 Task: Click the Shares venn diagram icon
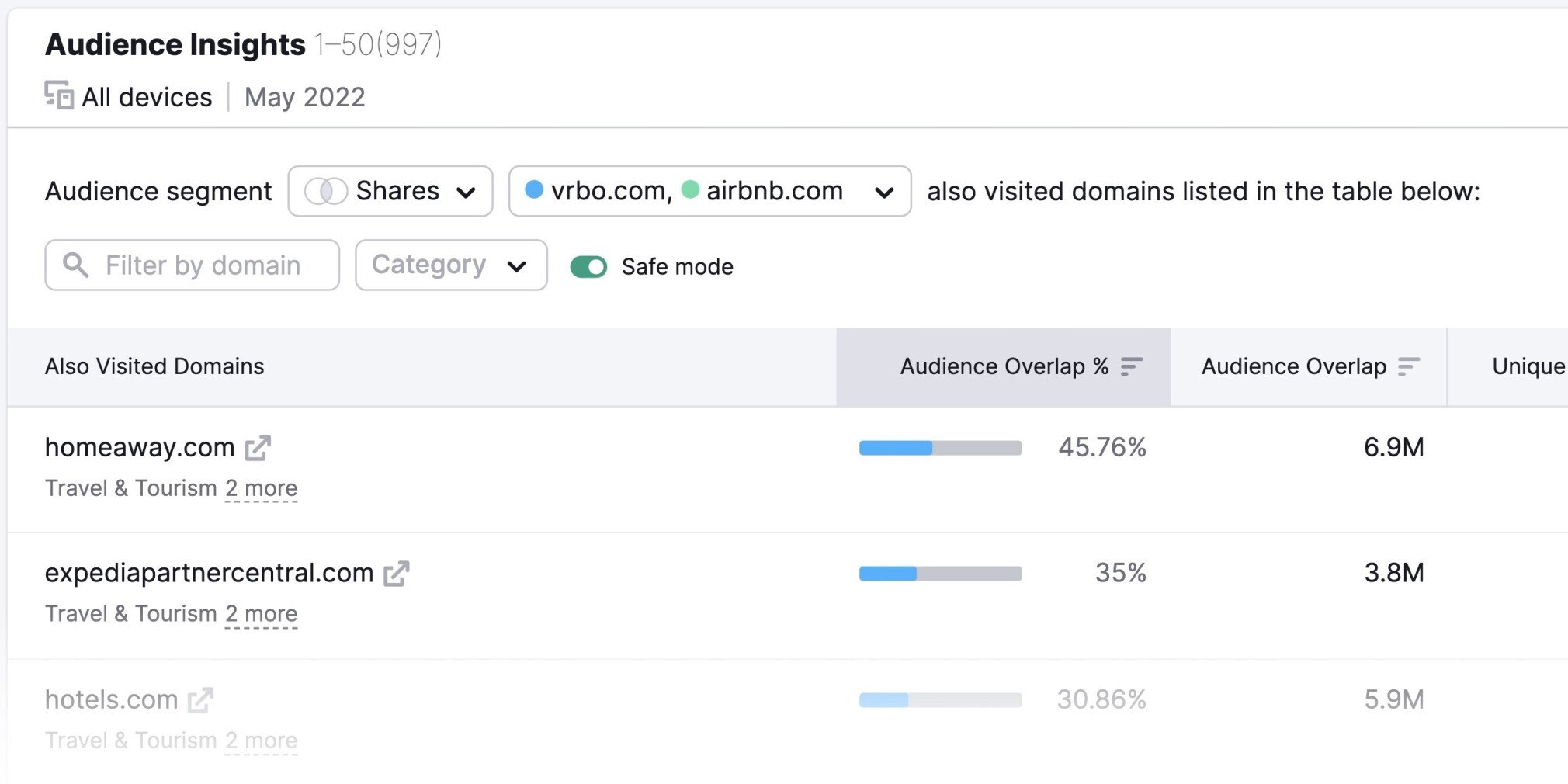[x=326, y=191]
